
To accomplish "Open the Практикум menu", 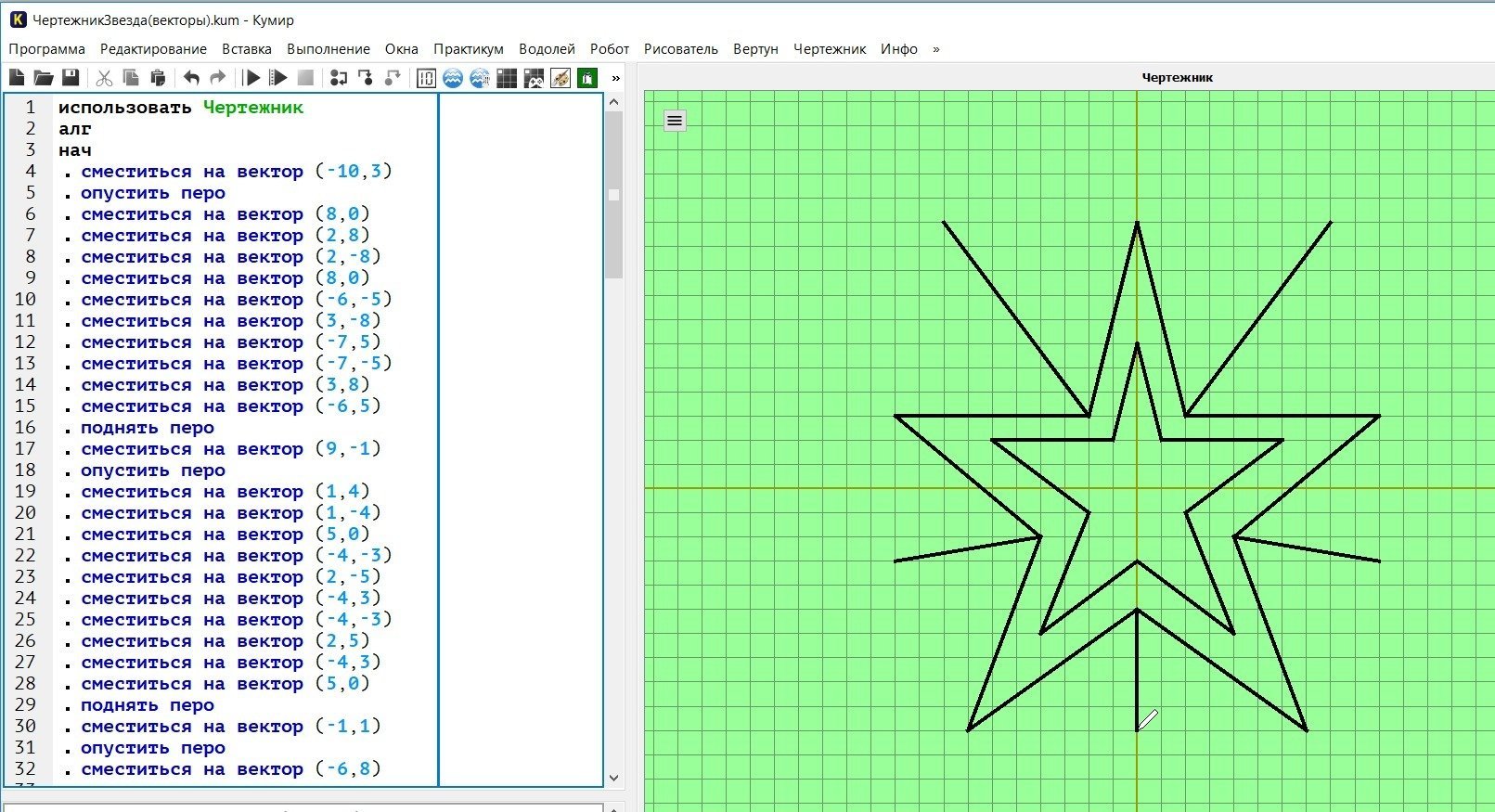I will coord(468,49).
